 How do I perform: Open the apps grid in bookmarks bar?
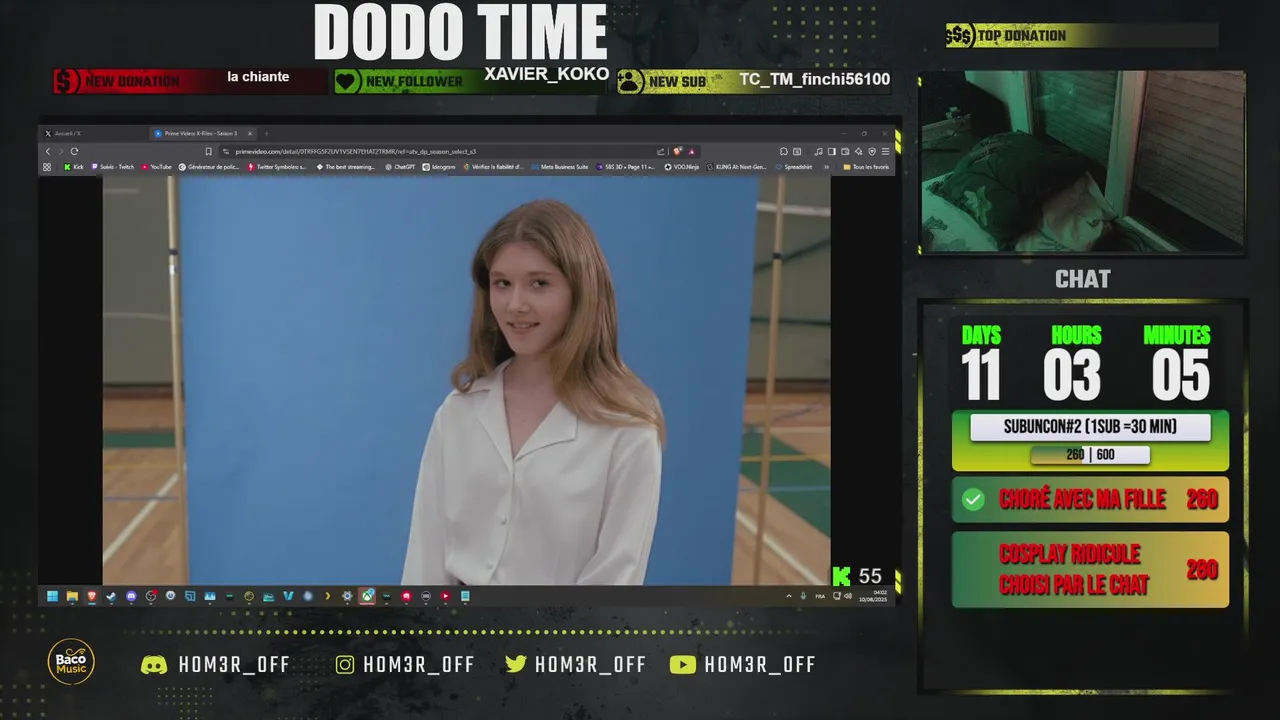(47, 167)
